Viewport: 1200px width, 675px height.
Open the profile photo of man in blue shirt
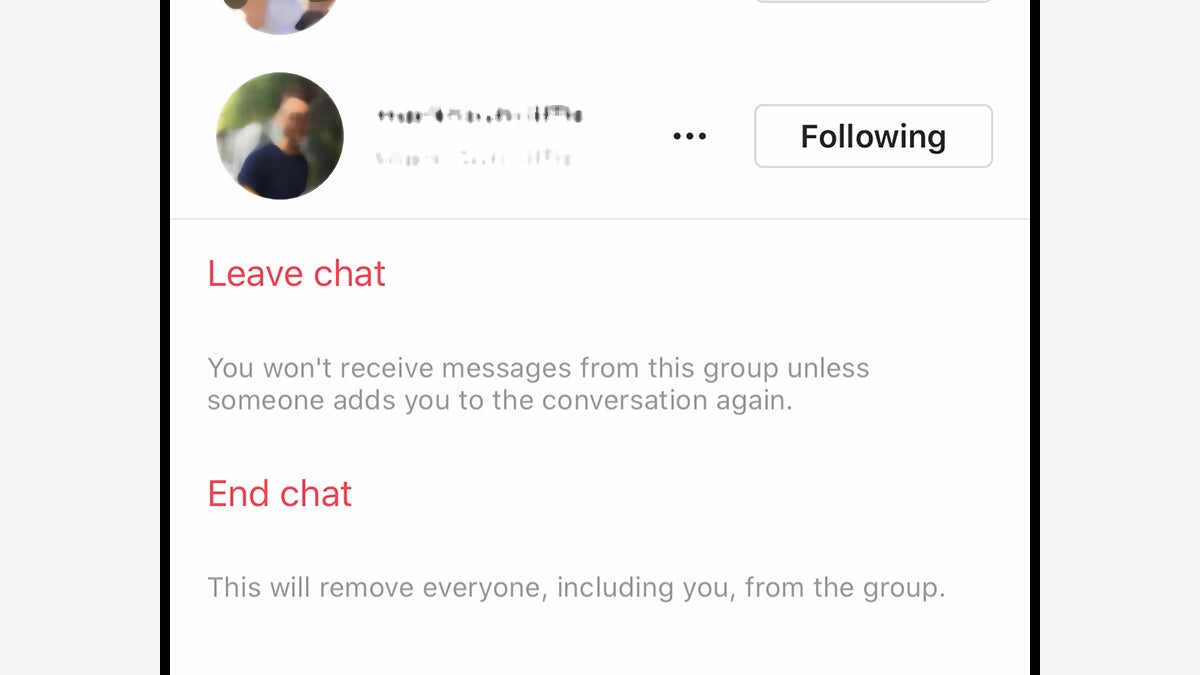pyautogui.click(x=280, y=136)
